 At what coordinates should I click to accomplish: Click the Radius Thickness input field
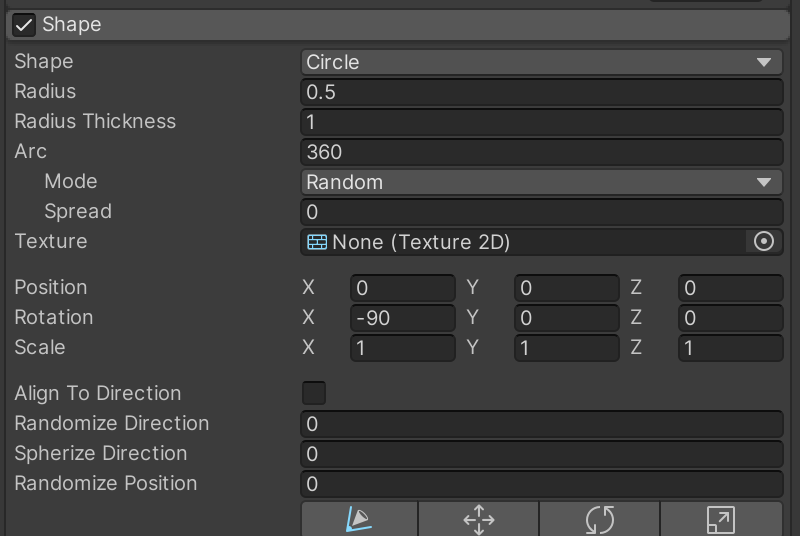coord(541,122)
